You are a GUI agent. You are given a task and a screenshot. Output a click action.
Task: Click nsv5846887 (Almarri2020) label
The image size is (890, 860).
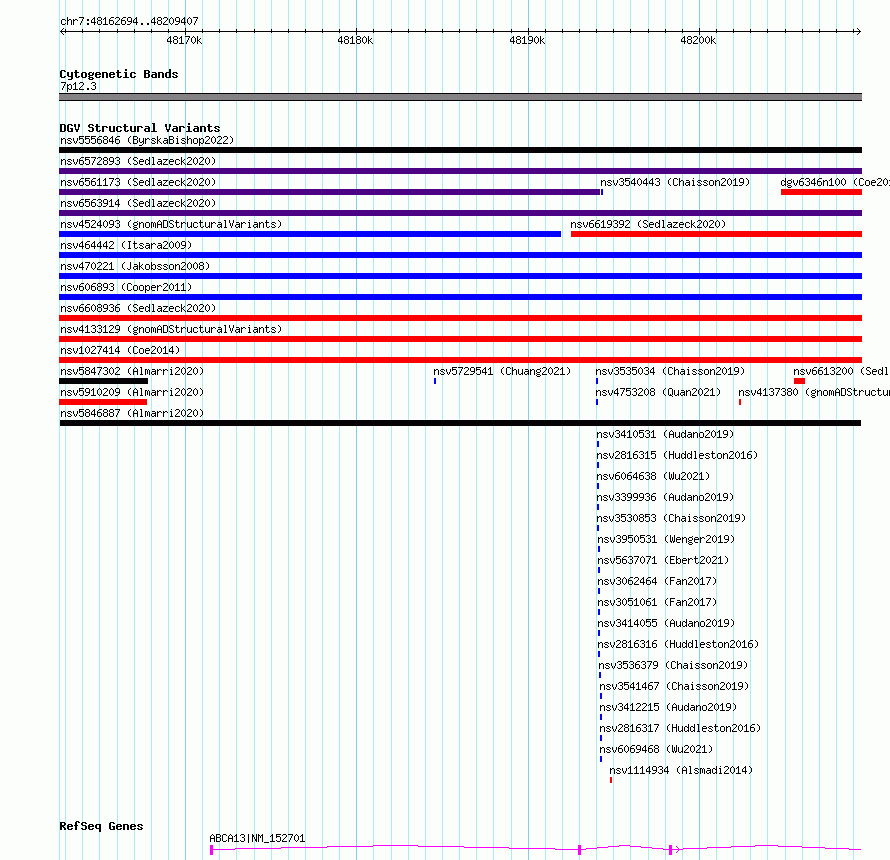click(132, 413)
